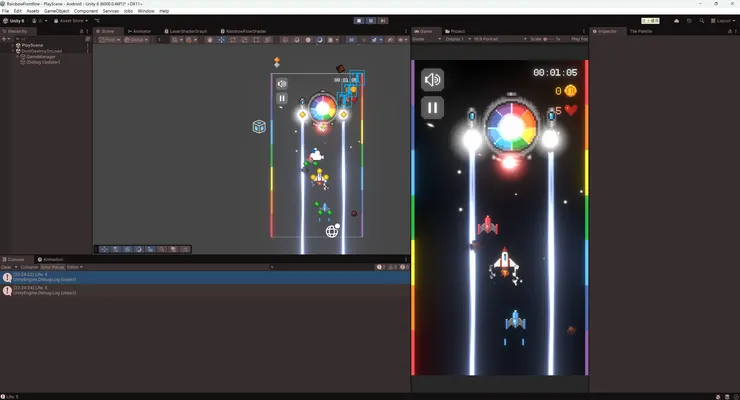The width and height of the screenshot is (740, 400).
Task: Toggle console warning message filter
Action: [x=393, y=267]
